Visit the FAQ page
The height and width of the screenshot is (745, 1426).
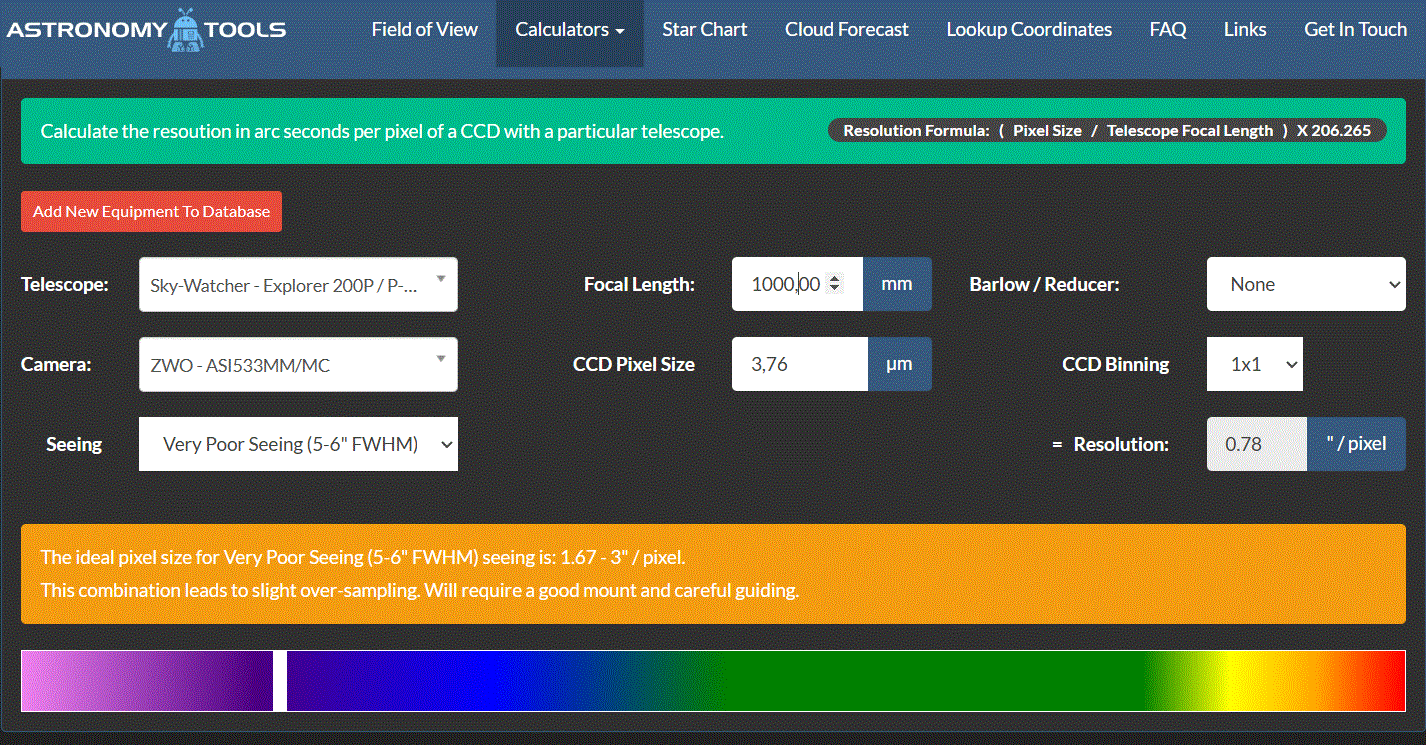[x=1167, y=29]
